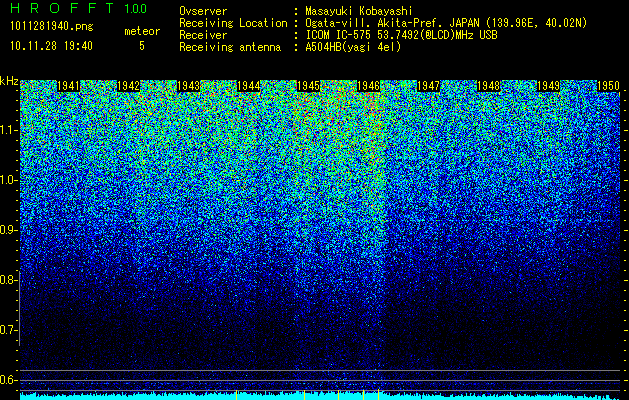This screenshot has height=400, width=629.
Task: Click the 'Receiver' field label
Action: click(203, 35)
